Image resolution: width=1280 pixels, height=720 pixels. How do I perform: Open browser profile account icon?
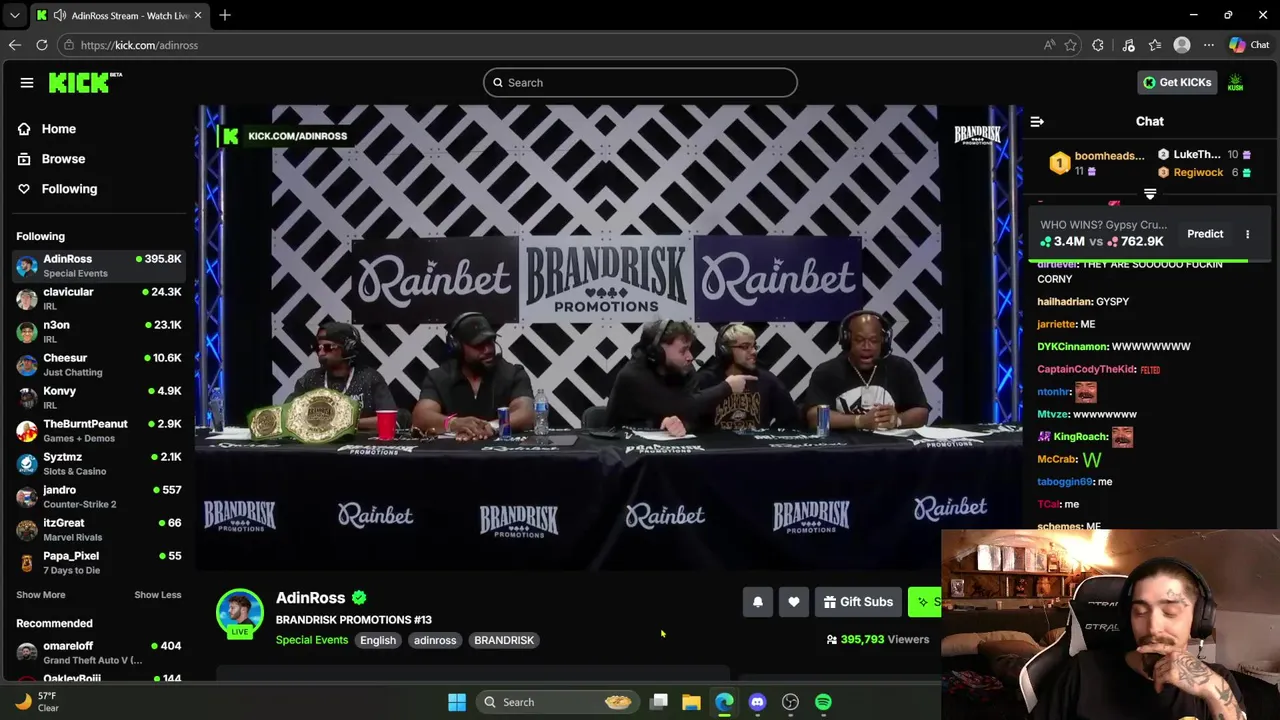pyautogui.click(x=1182, y=45)
